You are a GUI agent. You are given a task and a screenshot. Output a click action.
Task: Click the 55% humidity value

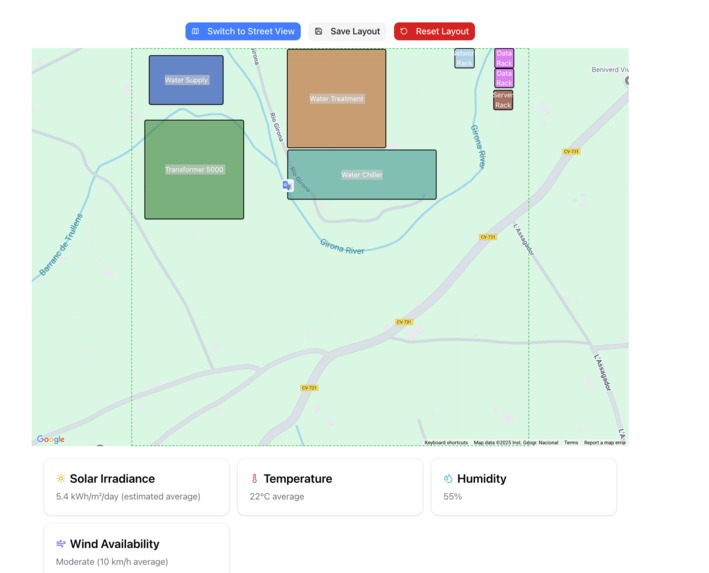coord(453,497)
